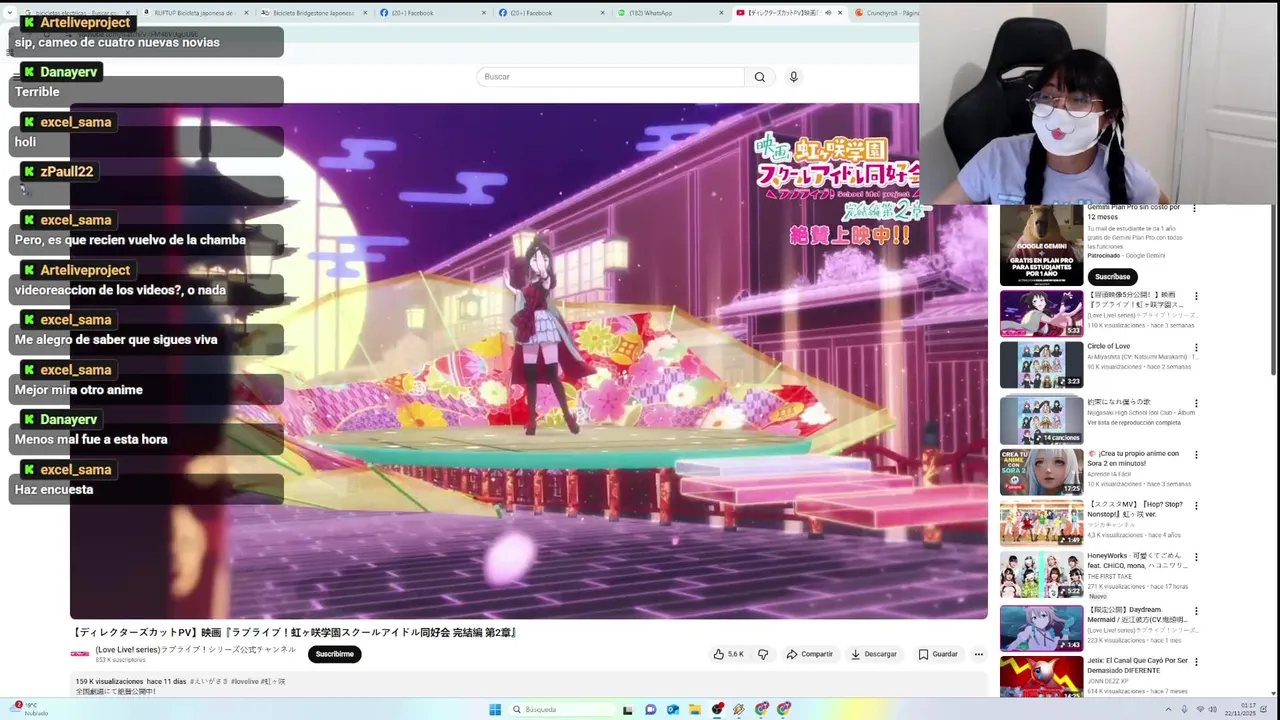Open Google Gemini ad thumbnail
Viewport: 1280px width, 720px height.
pyautogui.click(x=1041, y=246)
